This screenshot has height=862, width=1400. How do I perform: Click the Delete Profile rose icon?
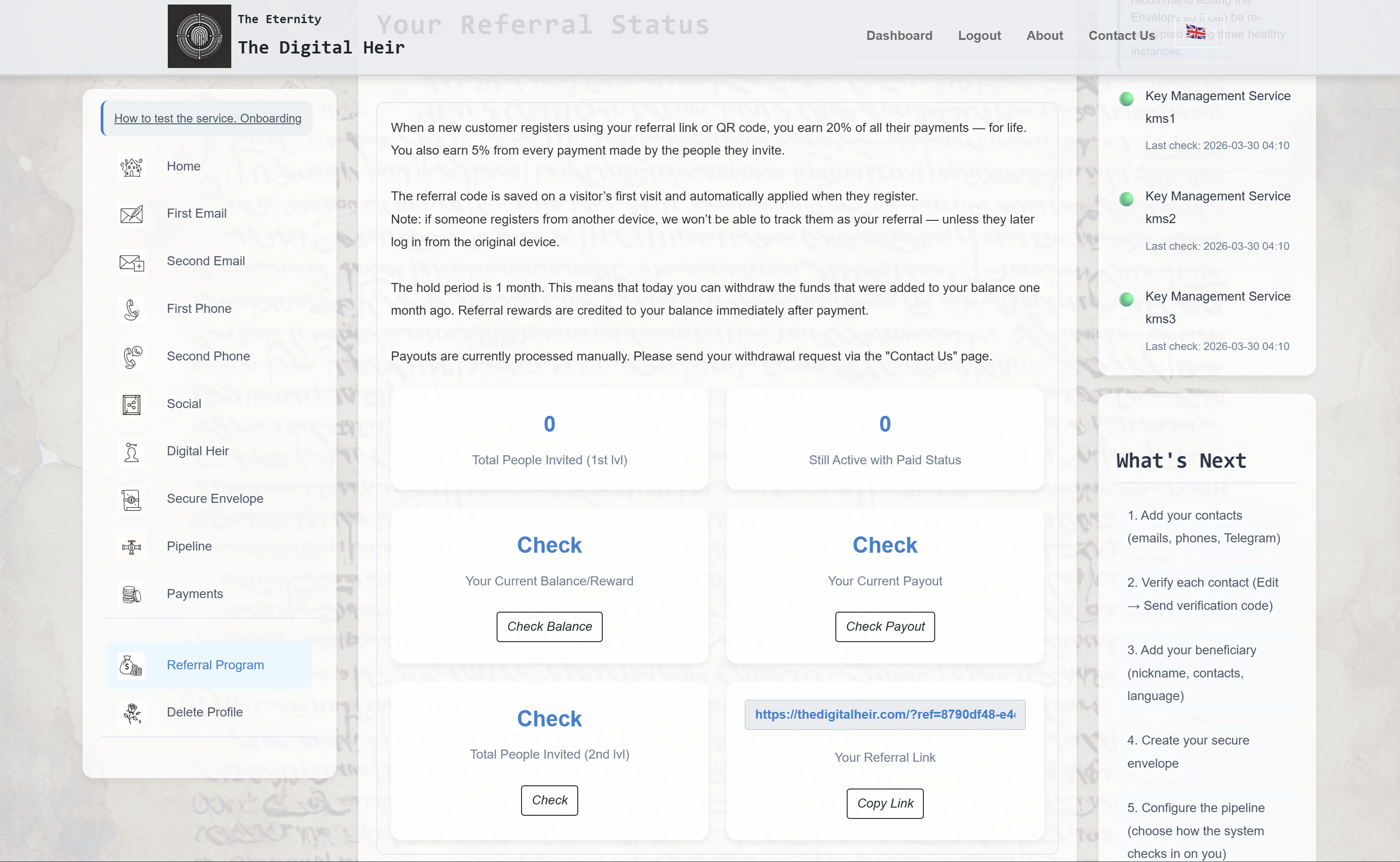click(x=132, y=713)
